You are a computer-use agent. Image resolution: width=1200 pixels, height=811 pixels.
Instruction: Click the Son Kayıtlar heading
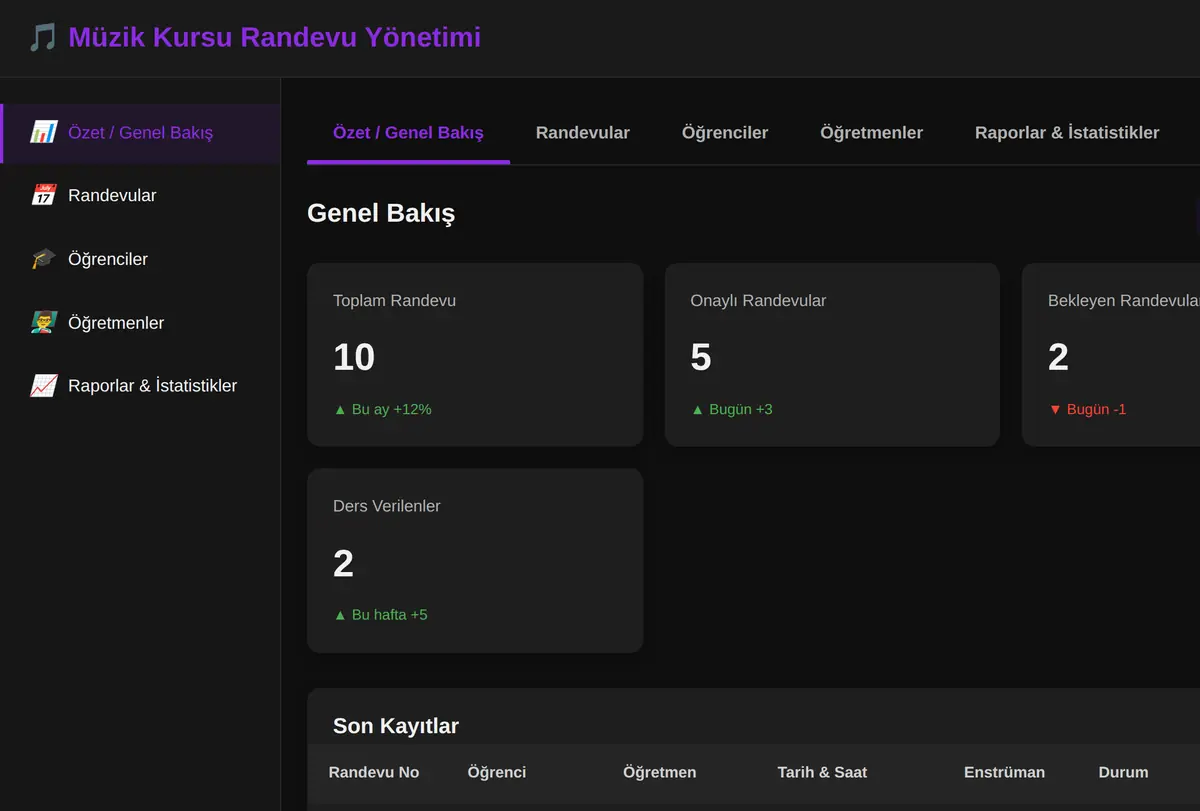pos(396,726)
